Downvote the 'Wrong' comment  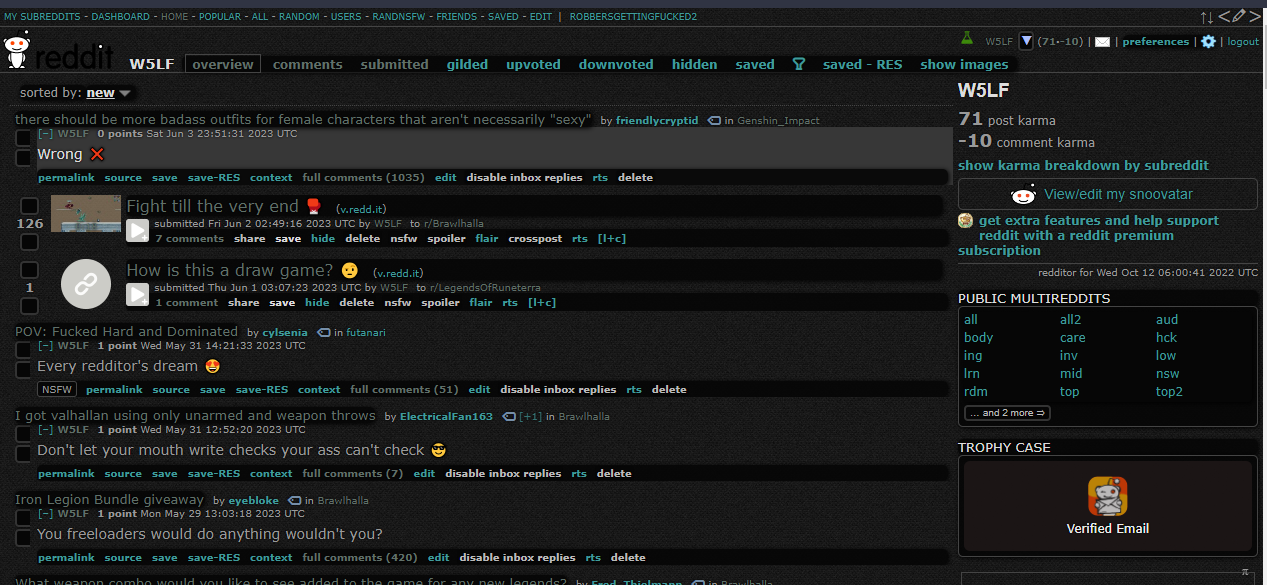point(23,158)
